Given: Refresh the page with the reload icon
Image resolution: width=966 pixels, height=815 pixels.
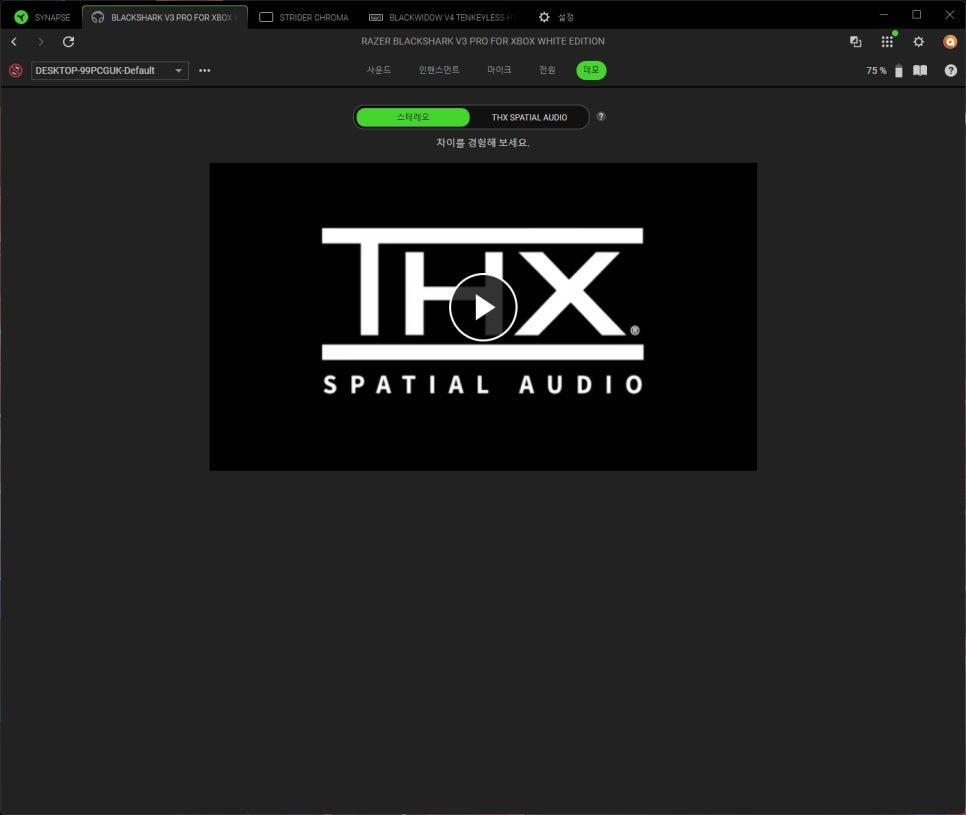Looking at the screenshot, I should 68,42.
